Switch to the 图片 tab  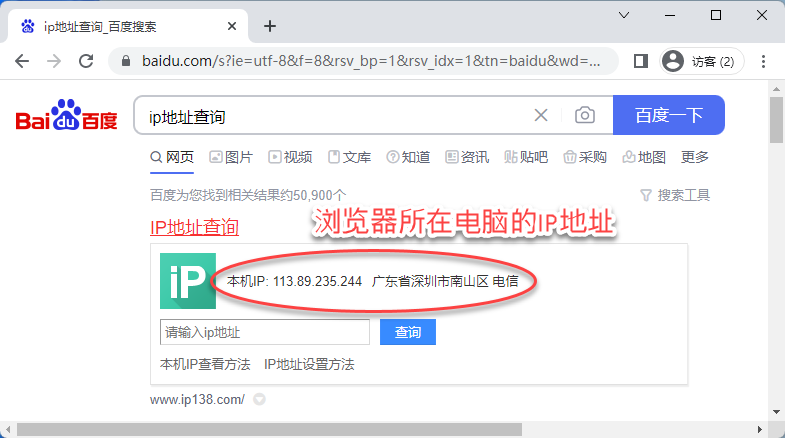tap(231, 157)
